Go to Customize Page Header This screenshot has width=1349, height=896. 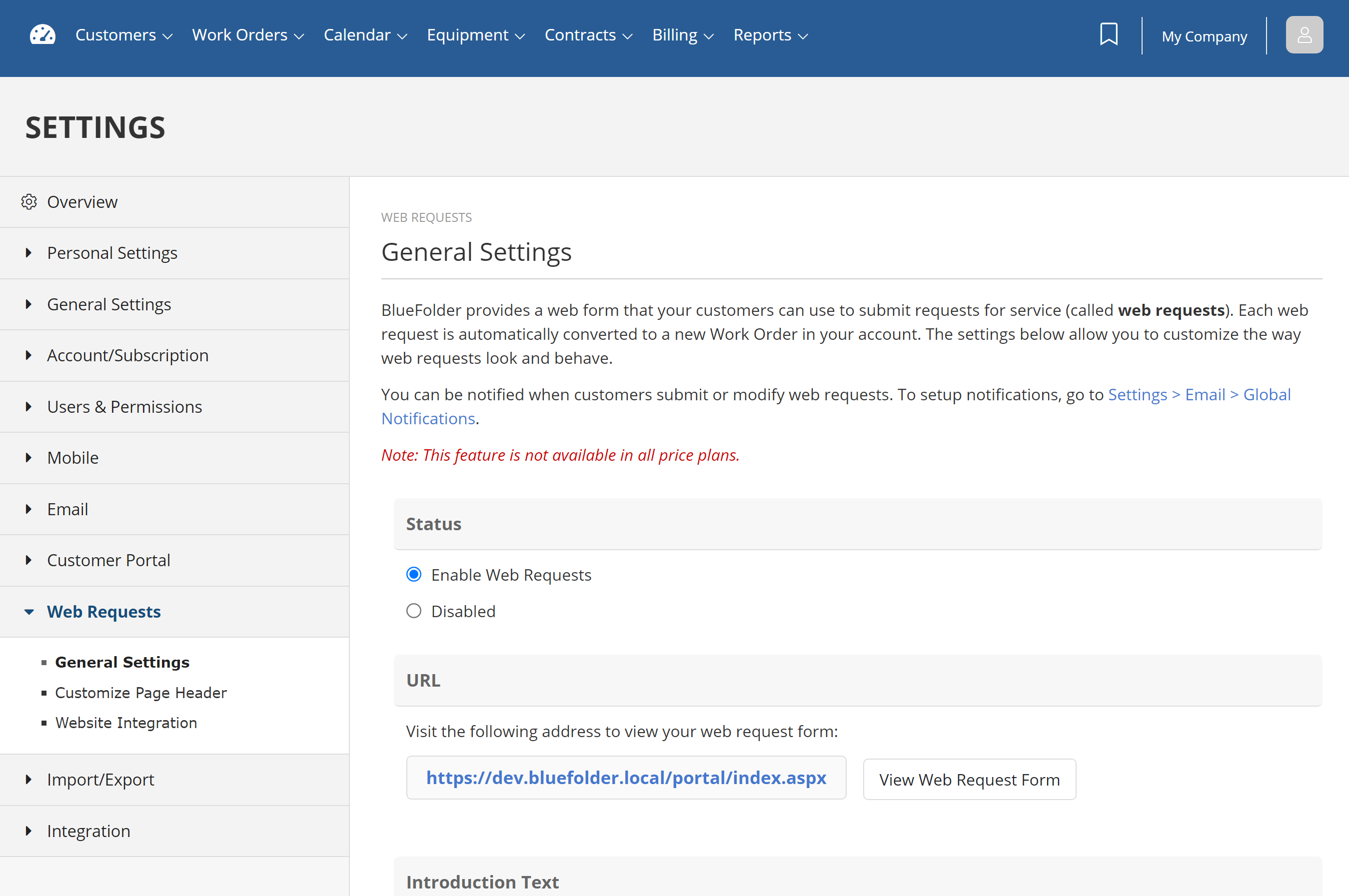tap(140, 692)
